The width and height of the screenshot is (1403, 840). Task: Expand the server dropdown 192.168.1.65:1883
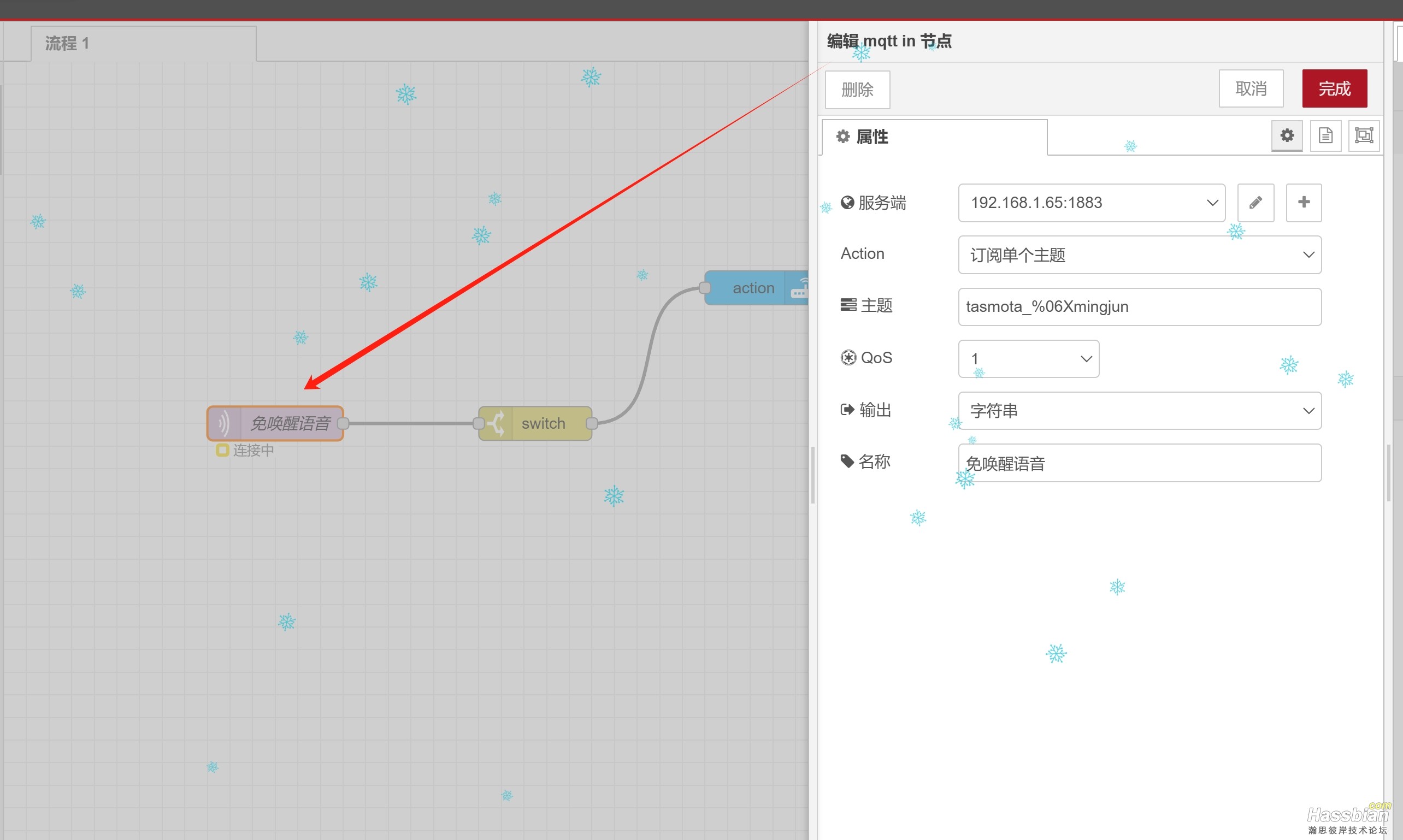[1091, 203]
